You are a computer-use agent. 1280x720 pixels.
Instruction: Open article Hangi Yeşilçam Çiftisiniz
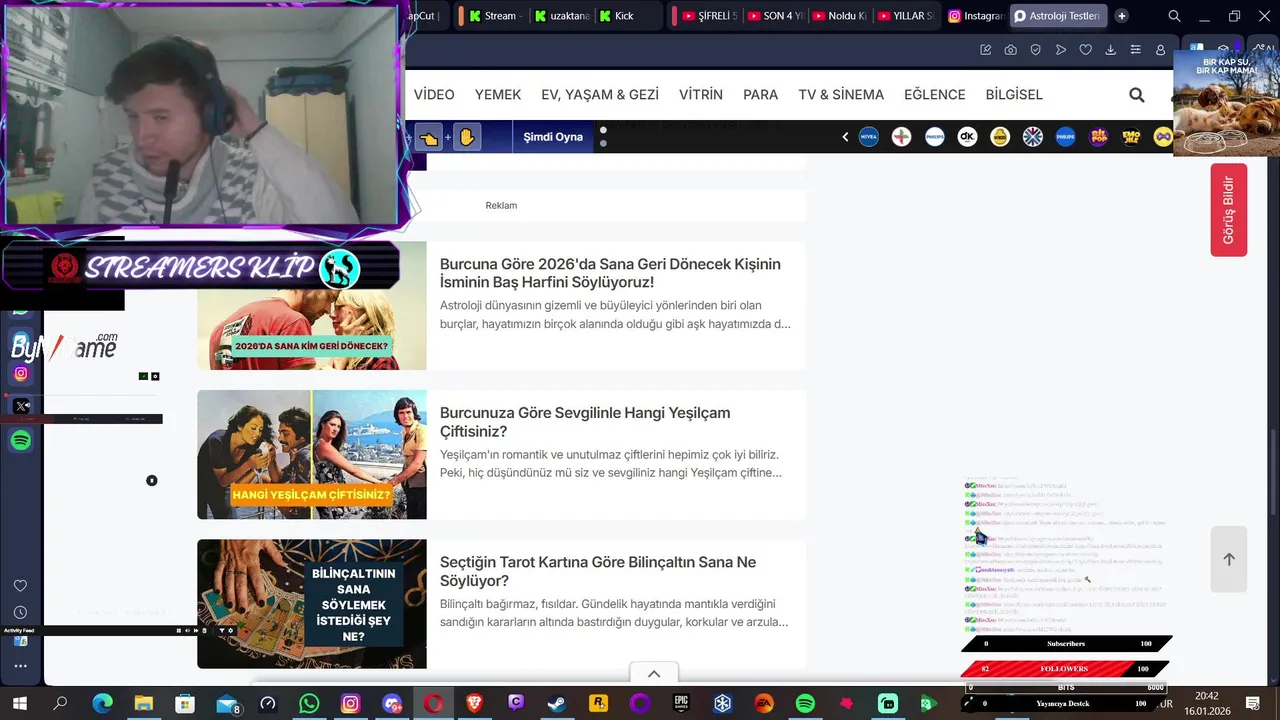click(585, 422)
